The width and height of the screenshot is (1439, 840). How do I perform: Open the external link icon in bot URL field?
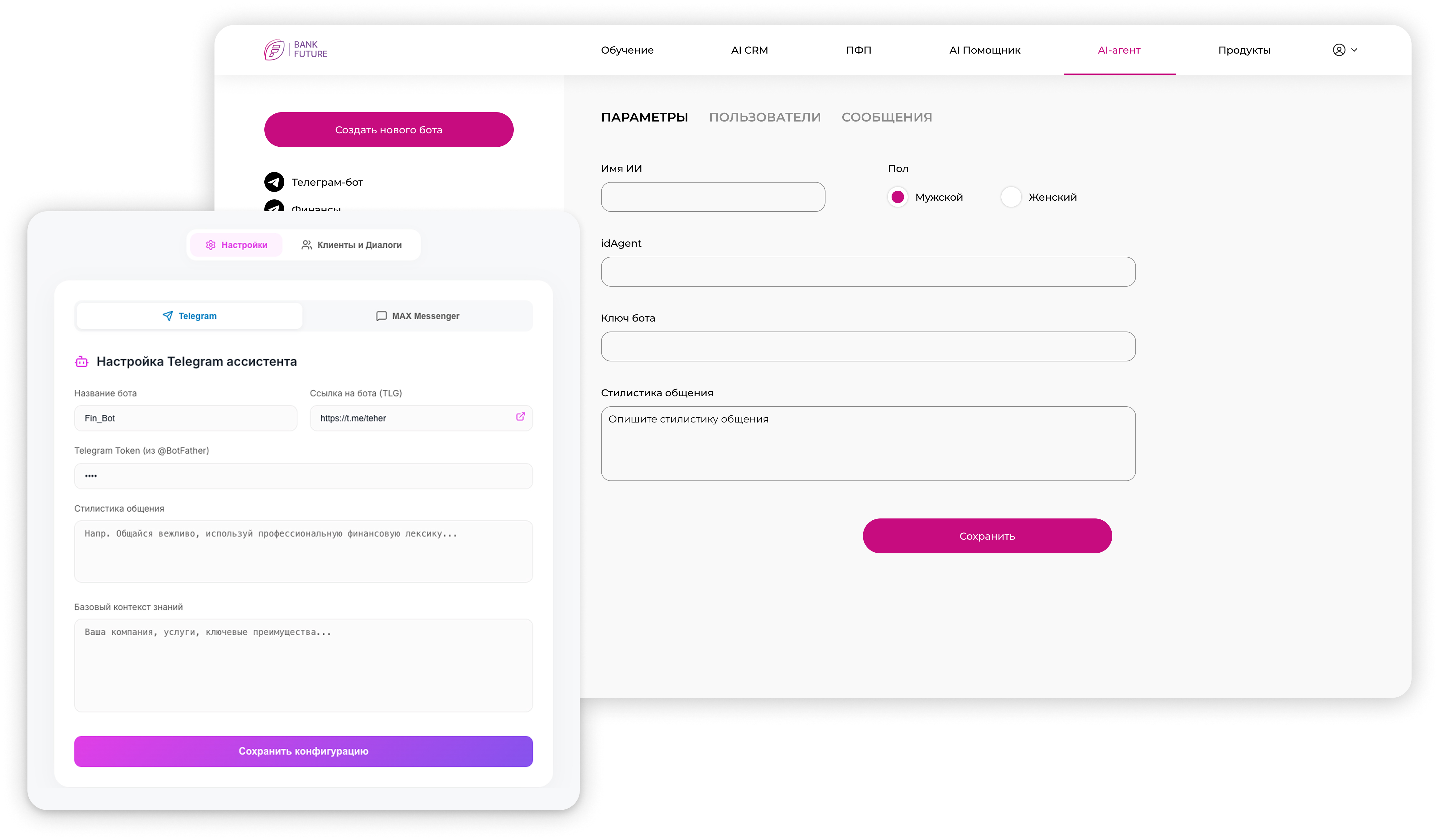[x=520, y=417]
